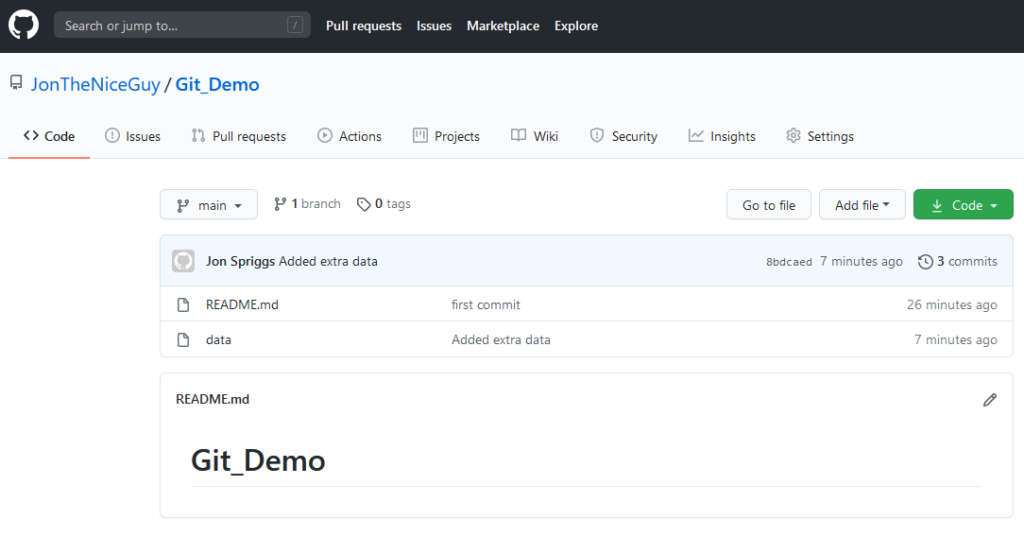Image resolution: width=1024 pixels, height=537 pixels.
Task: Open Explore in top navigation
Action: point(576,26)
